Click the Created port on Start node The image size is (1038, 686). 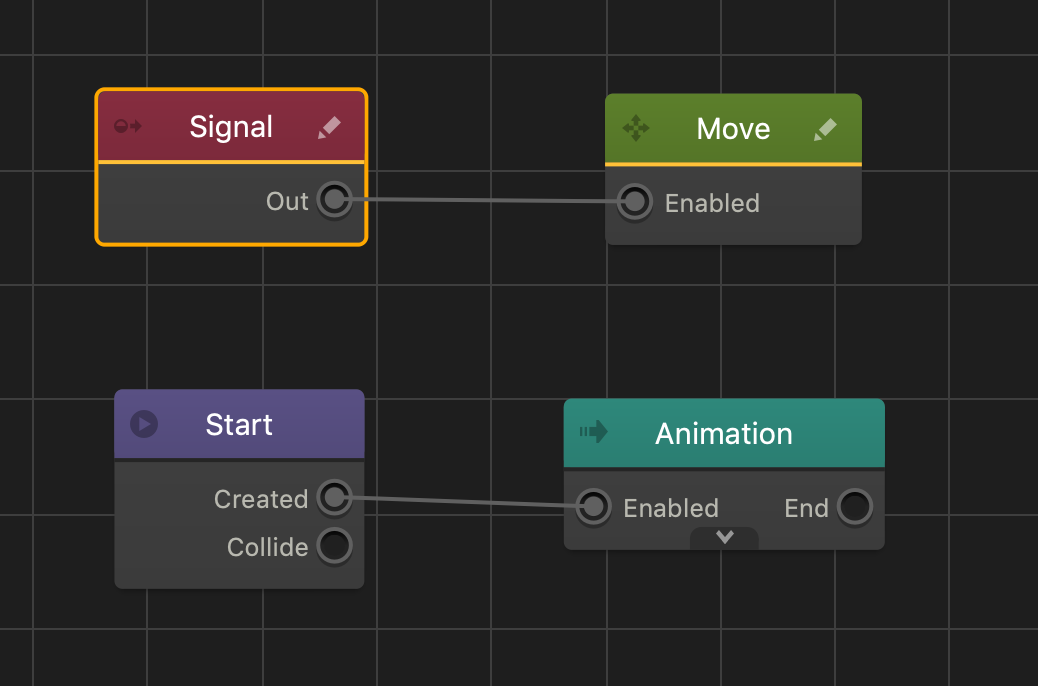point(334,497)
